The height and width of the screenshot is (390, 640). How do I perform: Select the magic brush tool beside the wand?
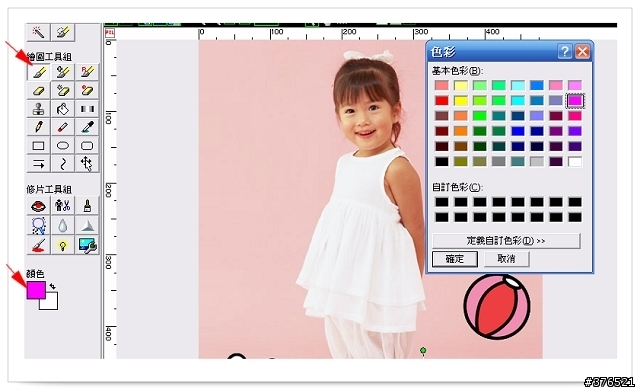click(63, 32)
